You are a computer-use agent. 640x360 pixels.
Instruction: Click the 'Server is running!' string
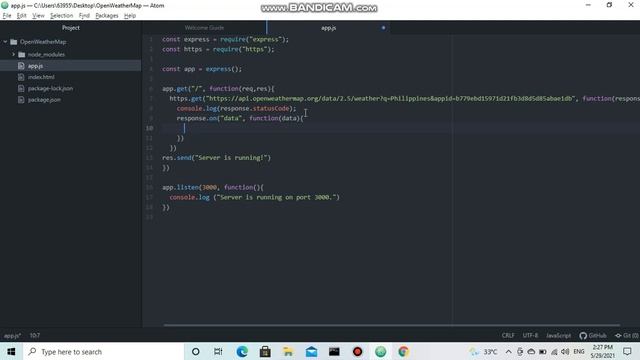[231, 158]
